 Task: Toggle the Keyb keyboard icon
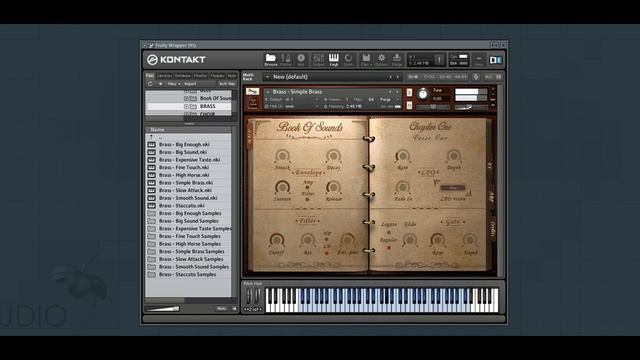pos(334,60)
